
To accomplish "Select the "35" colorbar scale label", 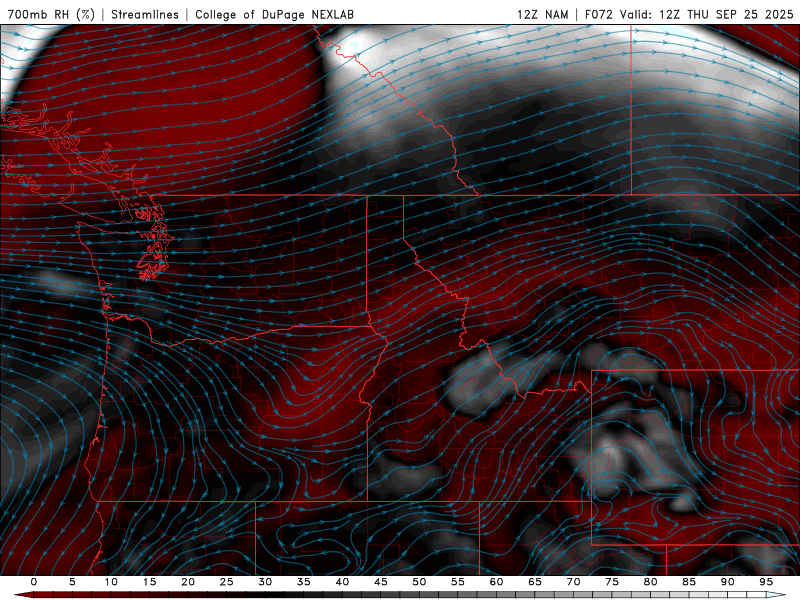I will pos(304,582).
